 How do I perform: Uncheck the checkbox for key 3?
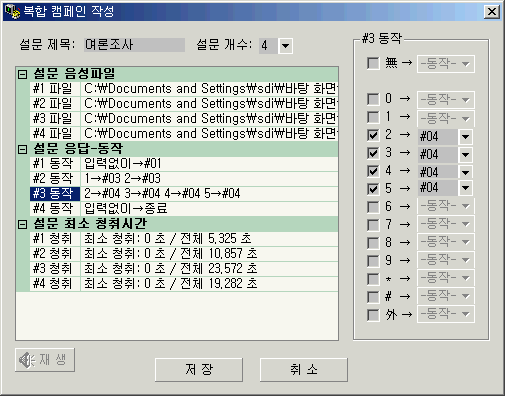tap(373, 153)
